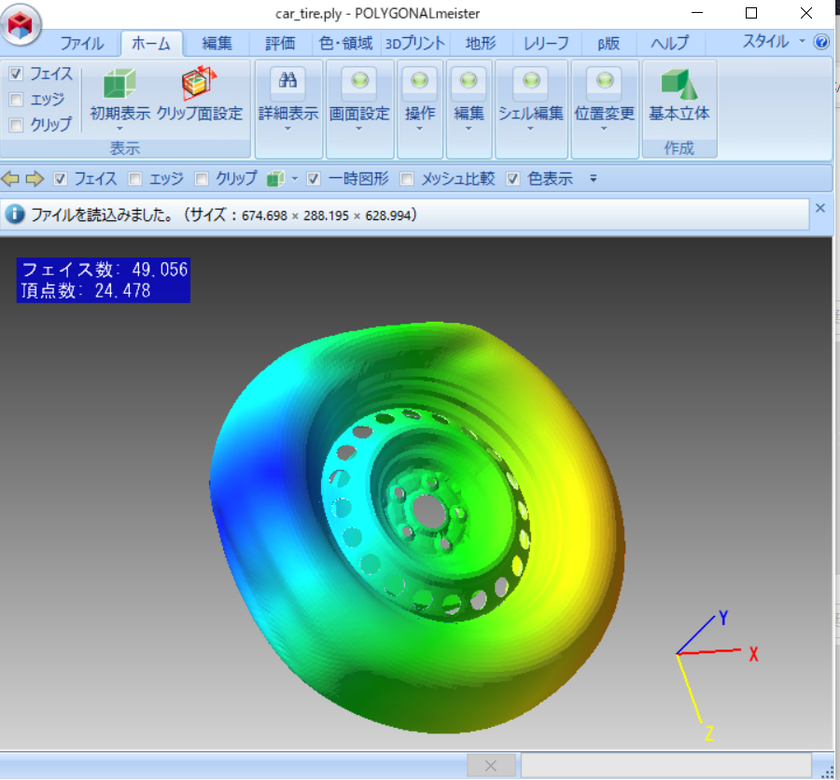Expand the スタイル style dropdown

coord(774,42)
